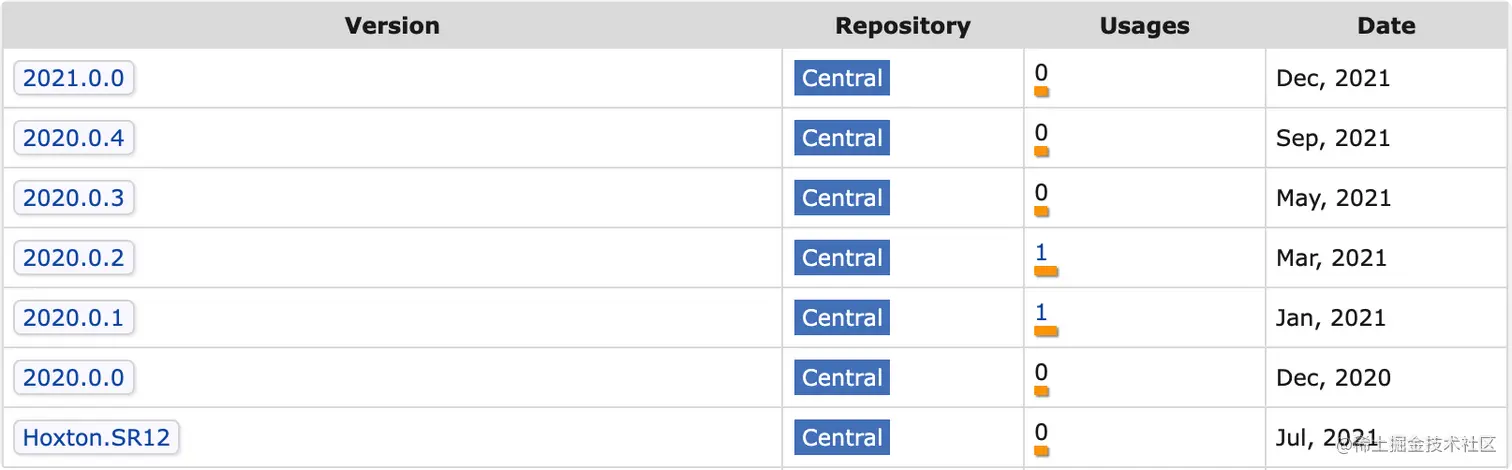Open version 2020.0.0 link

(74, 378)
